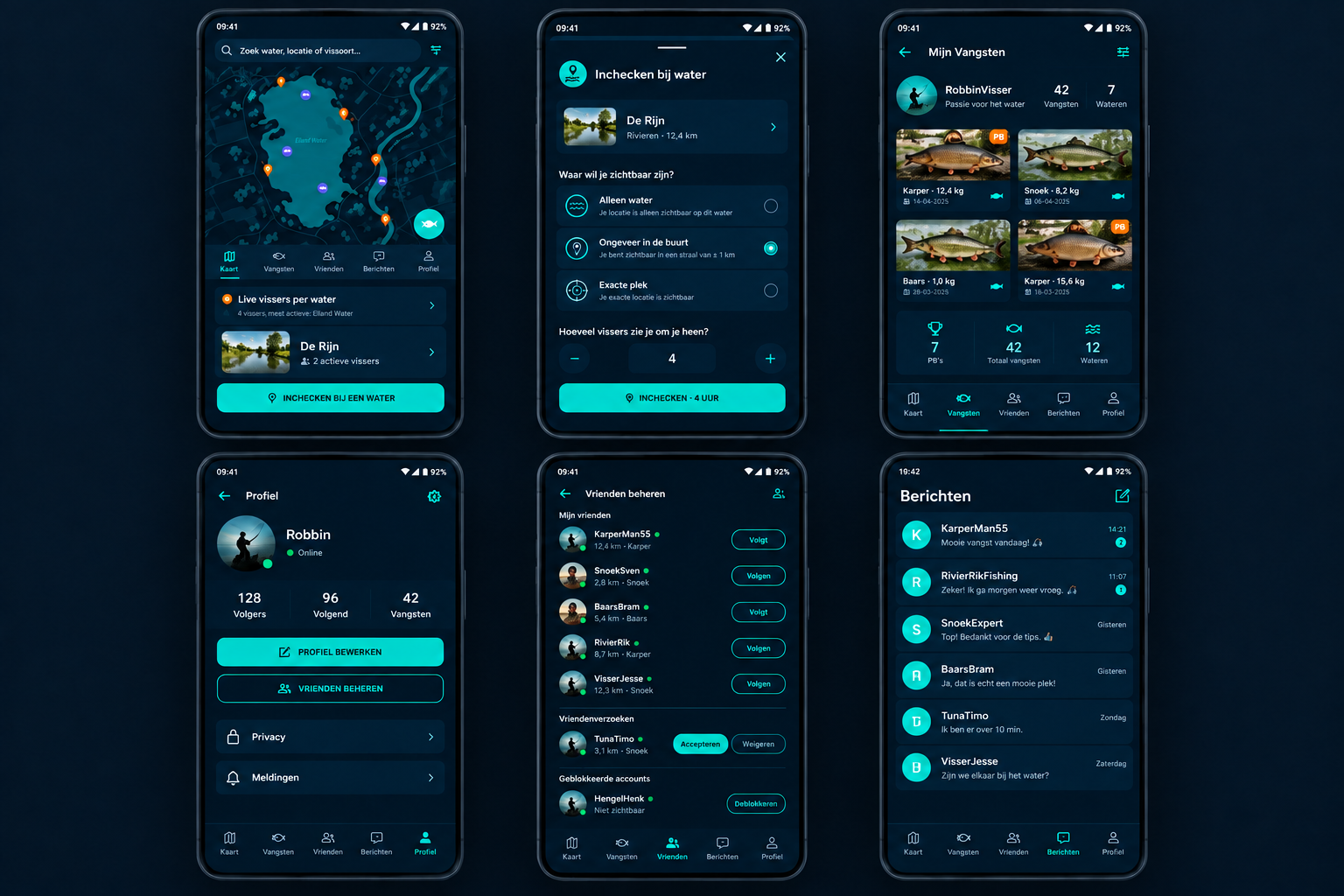
Task: Decrease the number of visible vissers
Action: (574, 359)
